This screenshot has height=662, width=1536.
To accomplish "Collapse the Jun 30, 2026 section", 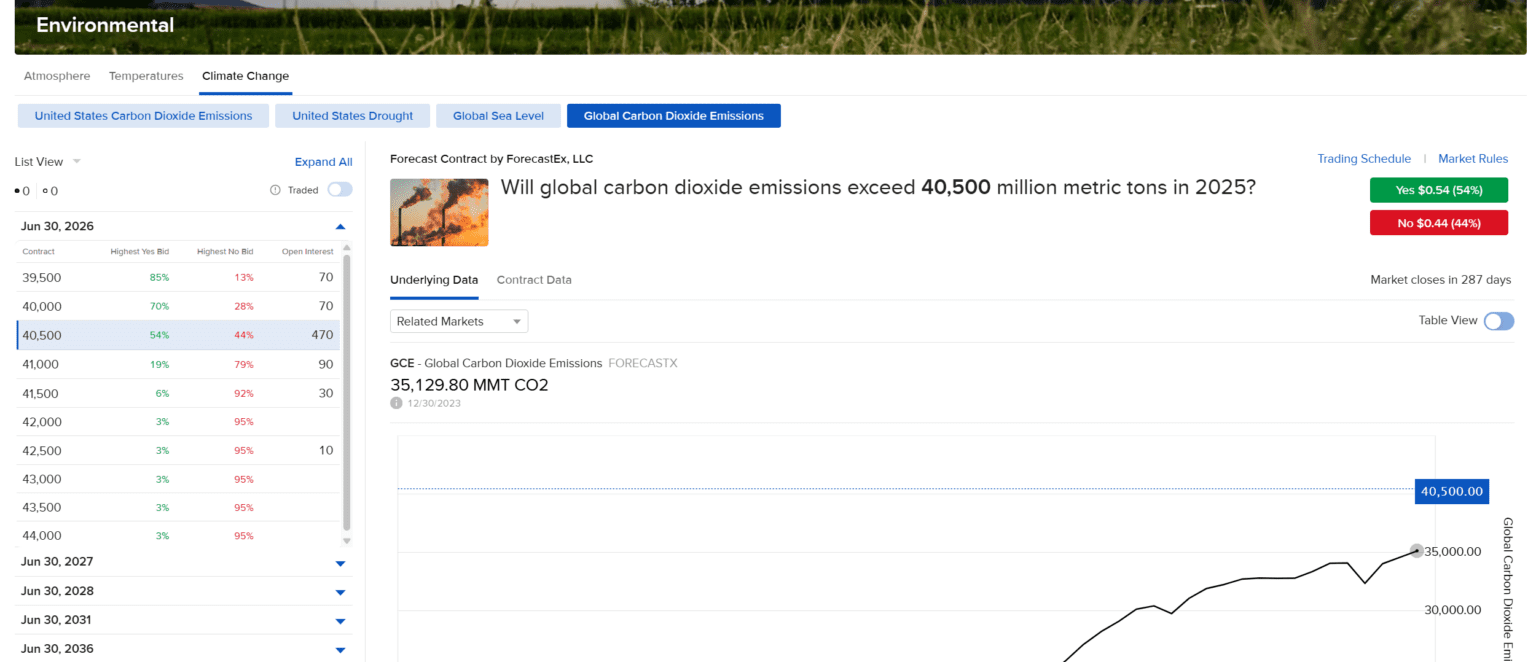I will click(341, 227).
